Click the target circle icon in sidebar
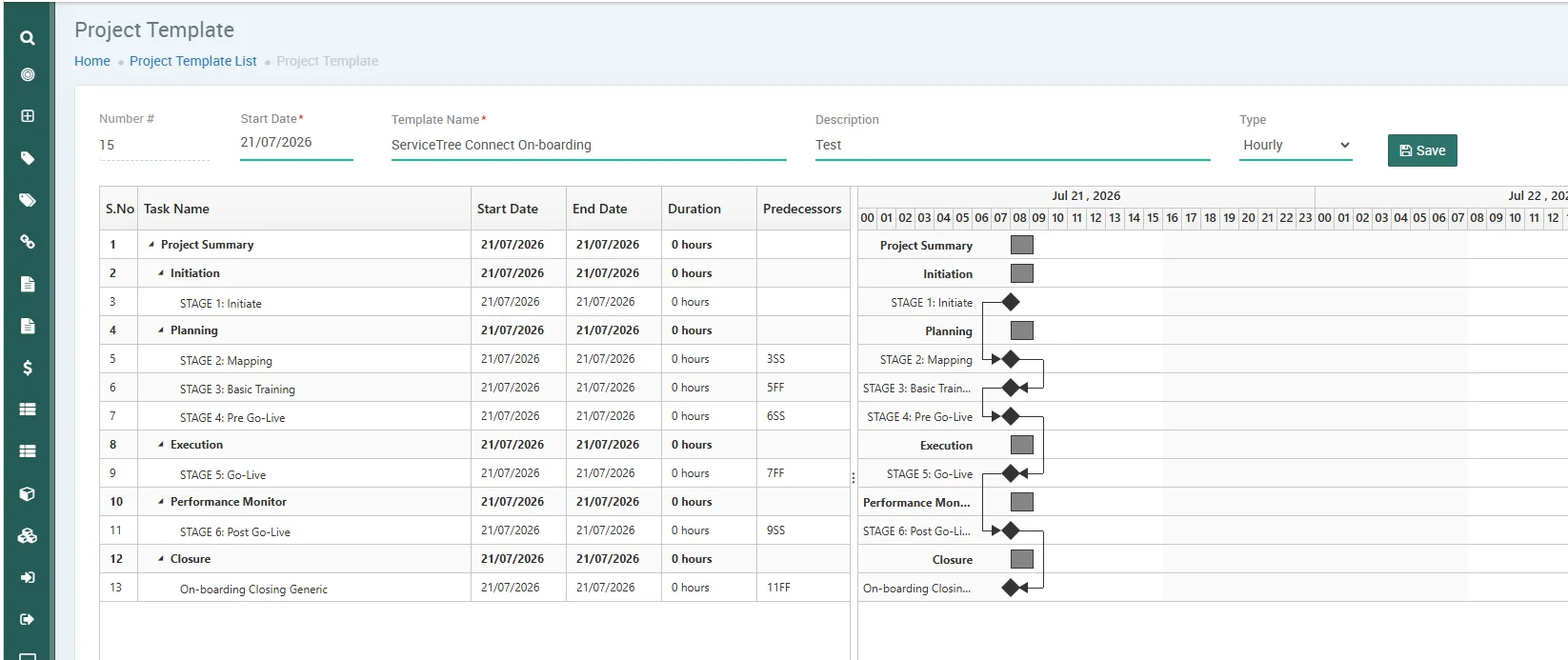This screenshot has width=1568, height=660. point(28,74)
